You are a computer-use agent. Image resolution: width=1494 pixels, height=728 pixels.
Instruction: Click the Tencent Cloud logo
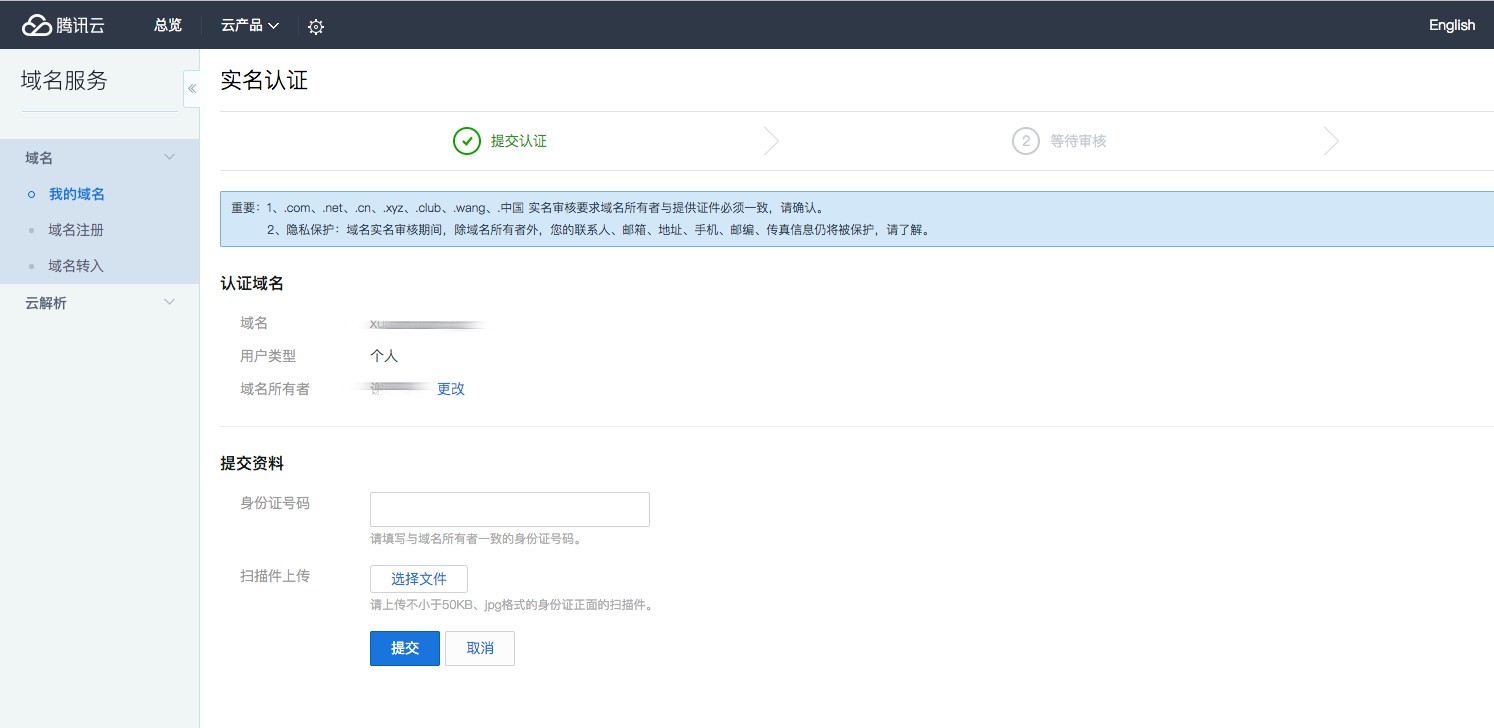pos(63,25)
